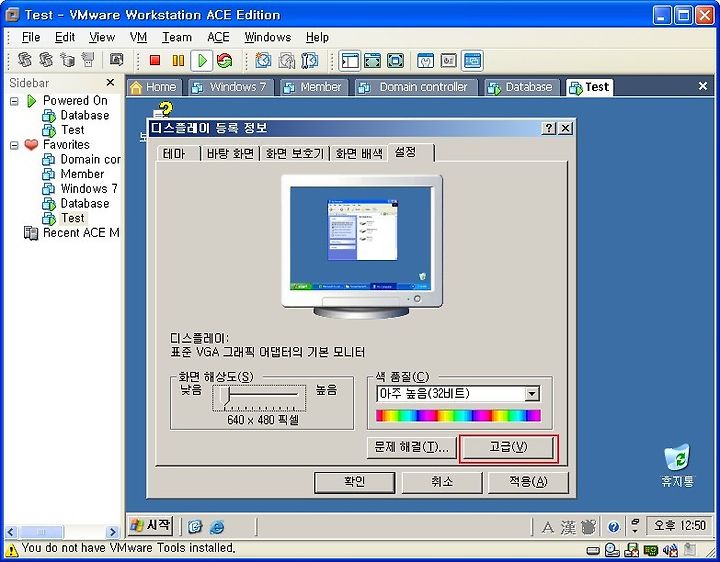Screen dimensions: 720x562
Task: Click the hard disk status bar icon
Action: click(x=593, y=550)
